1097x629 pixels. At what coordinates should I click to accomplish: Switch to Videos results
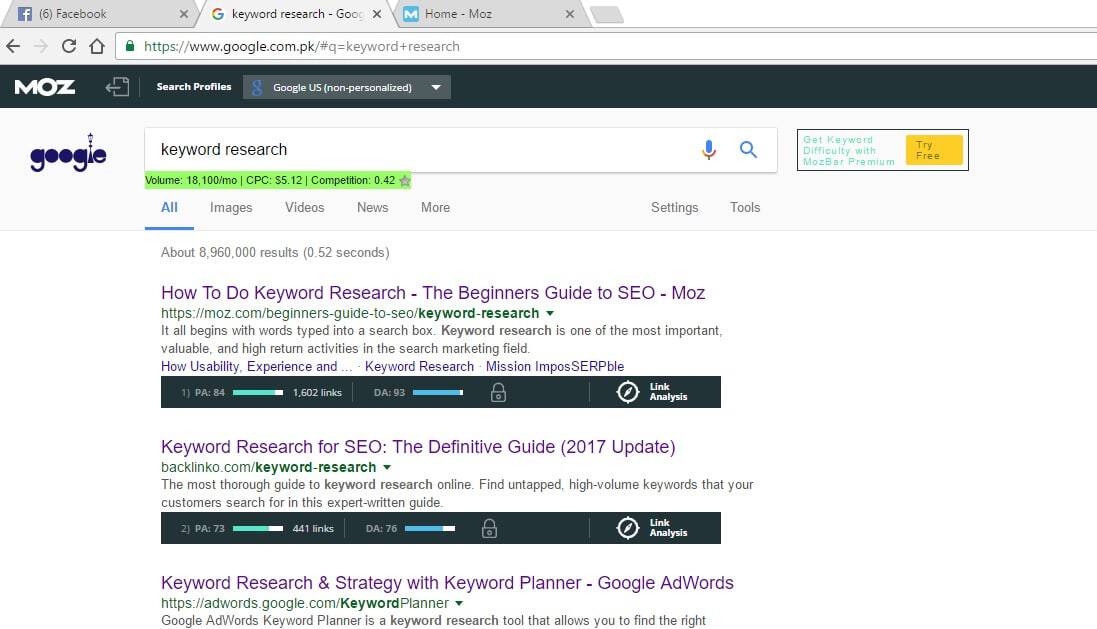tap(304, 208)
